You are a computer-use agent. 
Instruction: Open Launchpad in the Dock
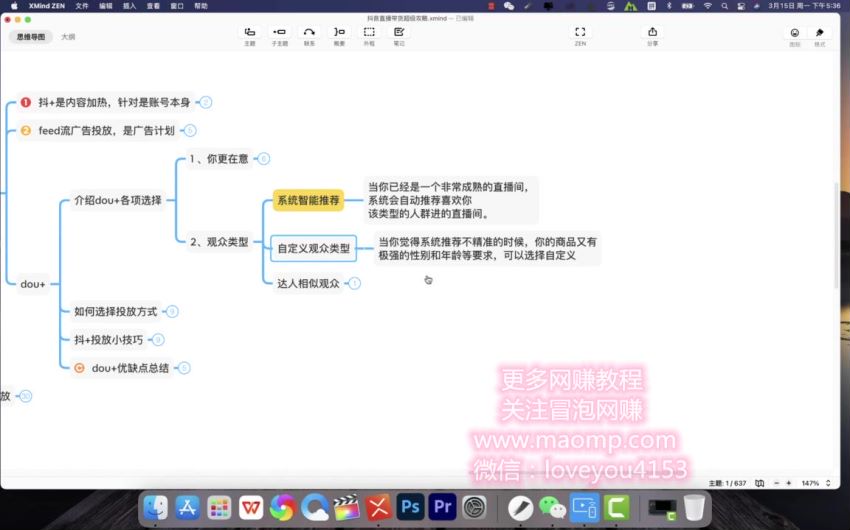(x=219, y=508)
